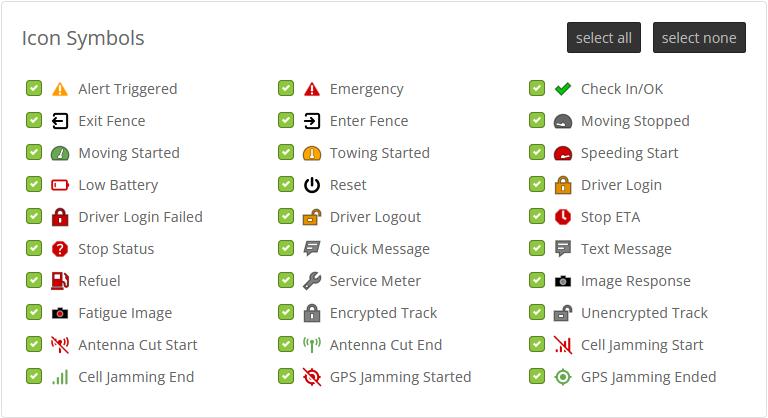Toggle the Speeding Start checkbox
768x418 pixels.
pyautogui.click(x=537, y=153)
